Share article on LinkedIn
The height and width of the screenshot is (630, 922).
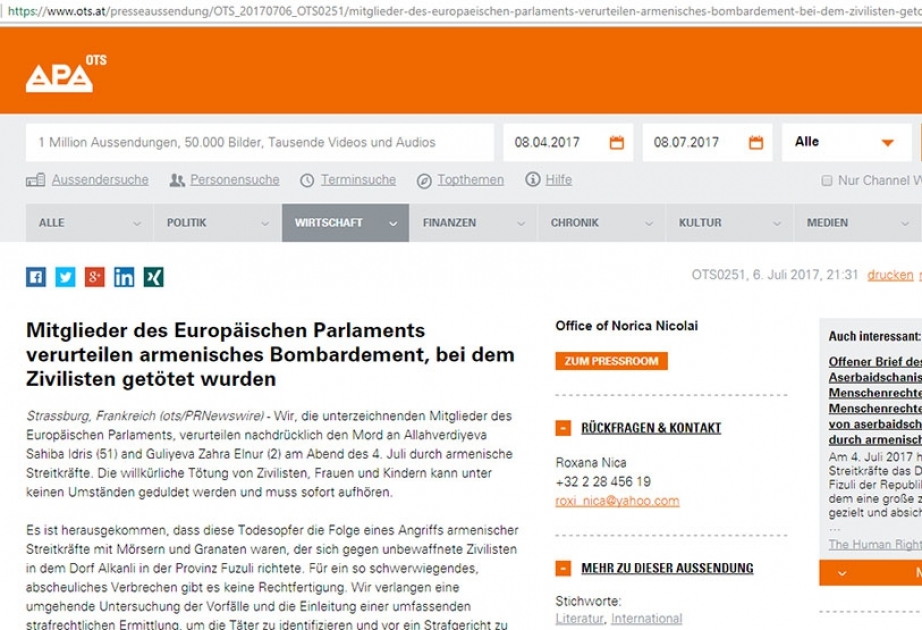coord(124,277)
